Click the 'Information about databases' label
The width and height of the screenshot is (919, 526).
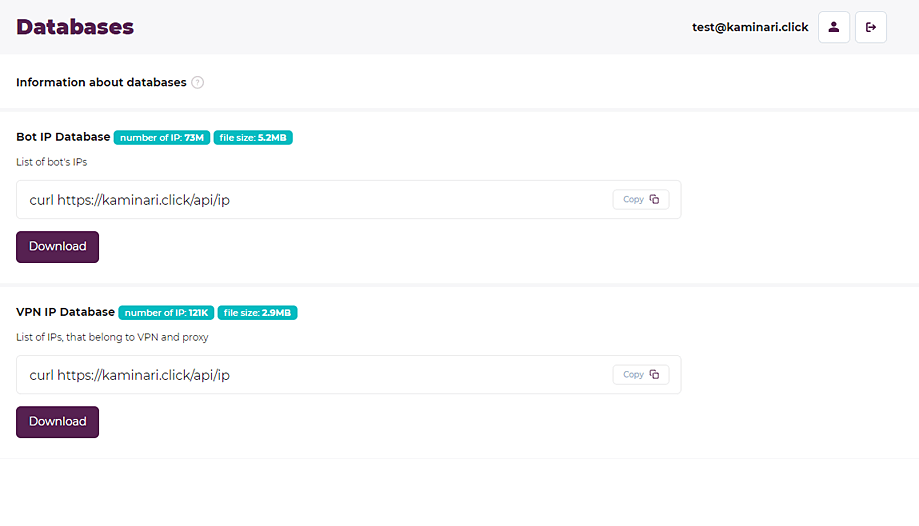pos(101,83)
